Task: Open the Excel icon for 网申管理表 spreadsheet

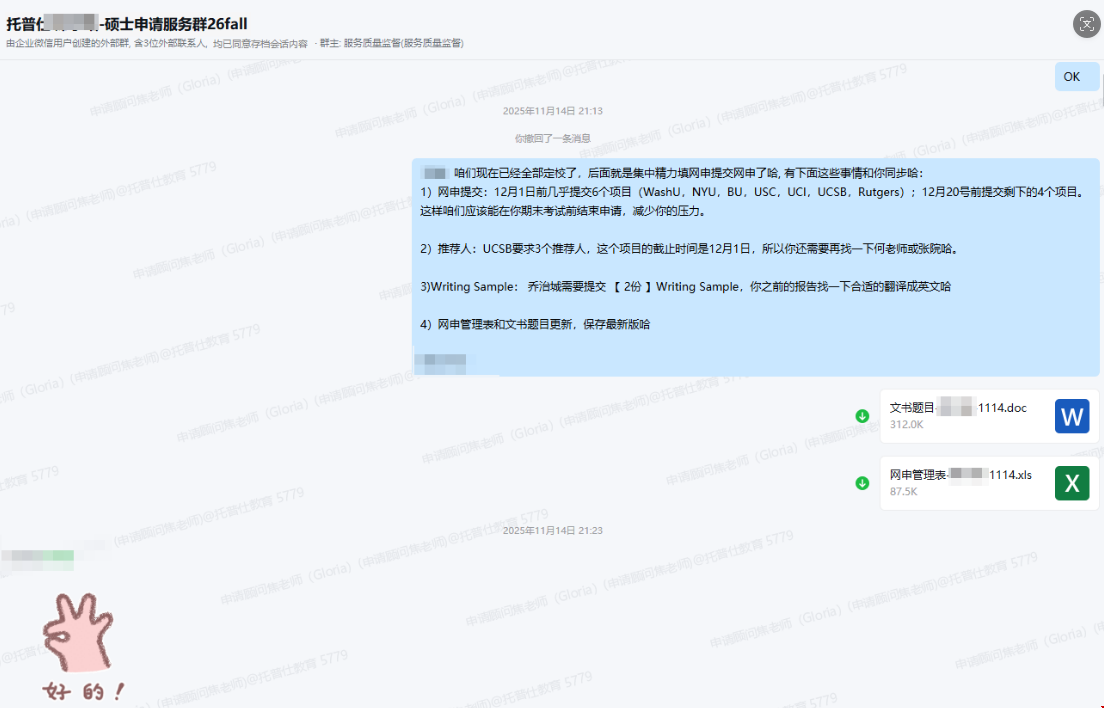Action: coord(1072,483)
